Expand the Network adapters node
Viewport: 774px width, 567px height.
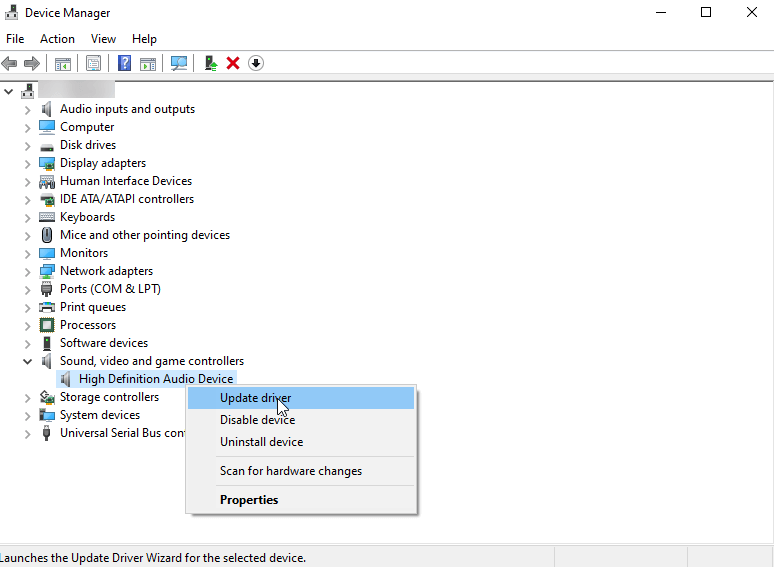pos(28,271)
